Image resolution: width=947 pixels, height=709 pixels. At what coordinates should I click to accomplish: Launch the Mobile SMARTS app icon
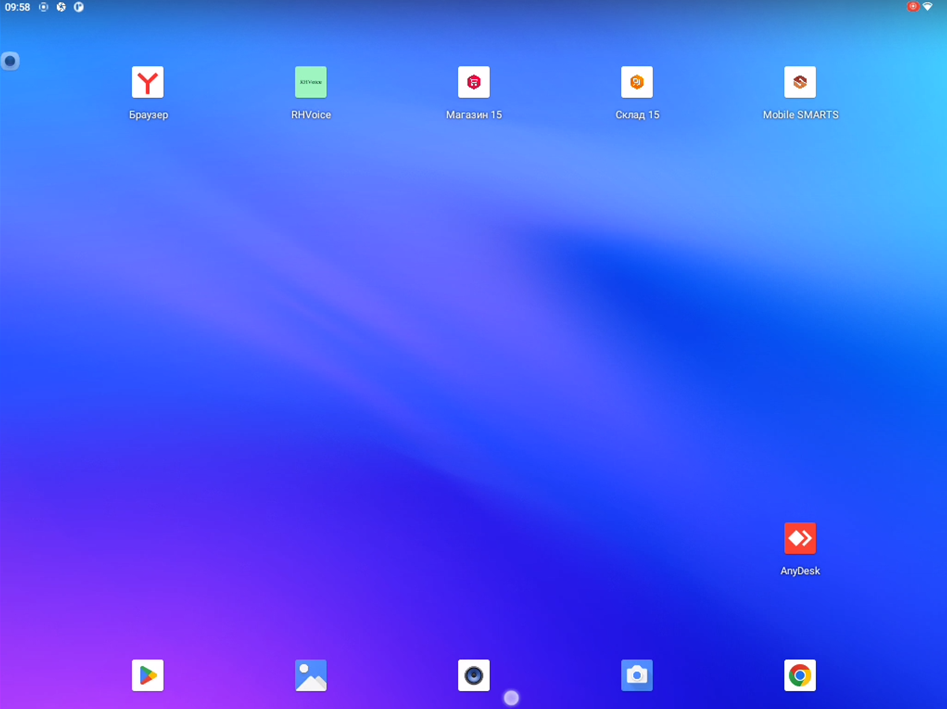click(x=800, y=83)
